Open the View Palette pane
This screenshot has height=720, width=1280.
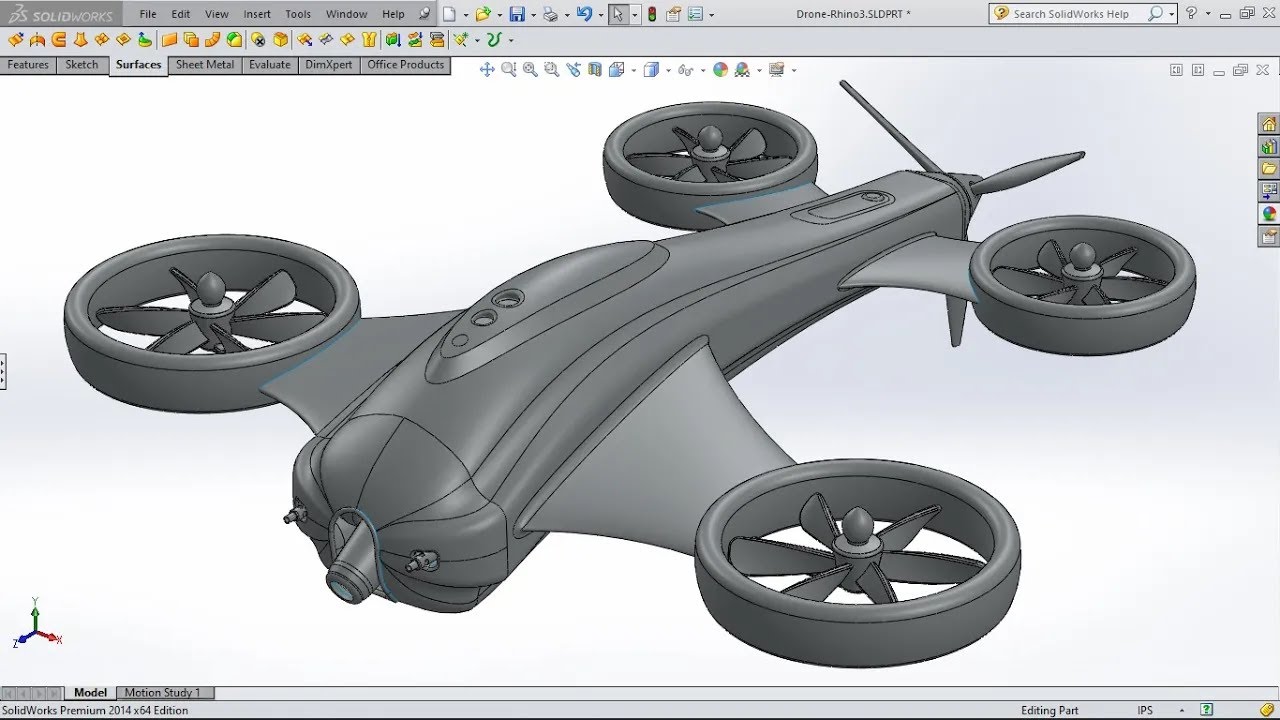[x=1269, y=190]
